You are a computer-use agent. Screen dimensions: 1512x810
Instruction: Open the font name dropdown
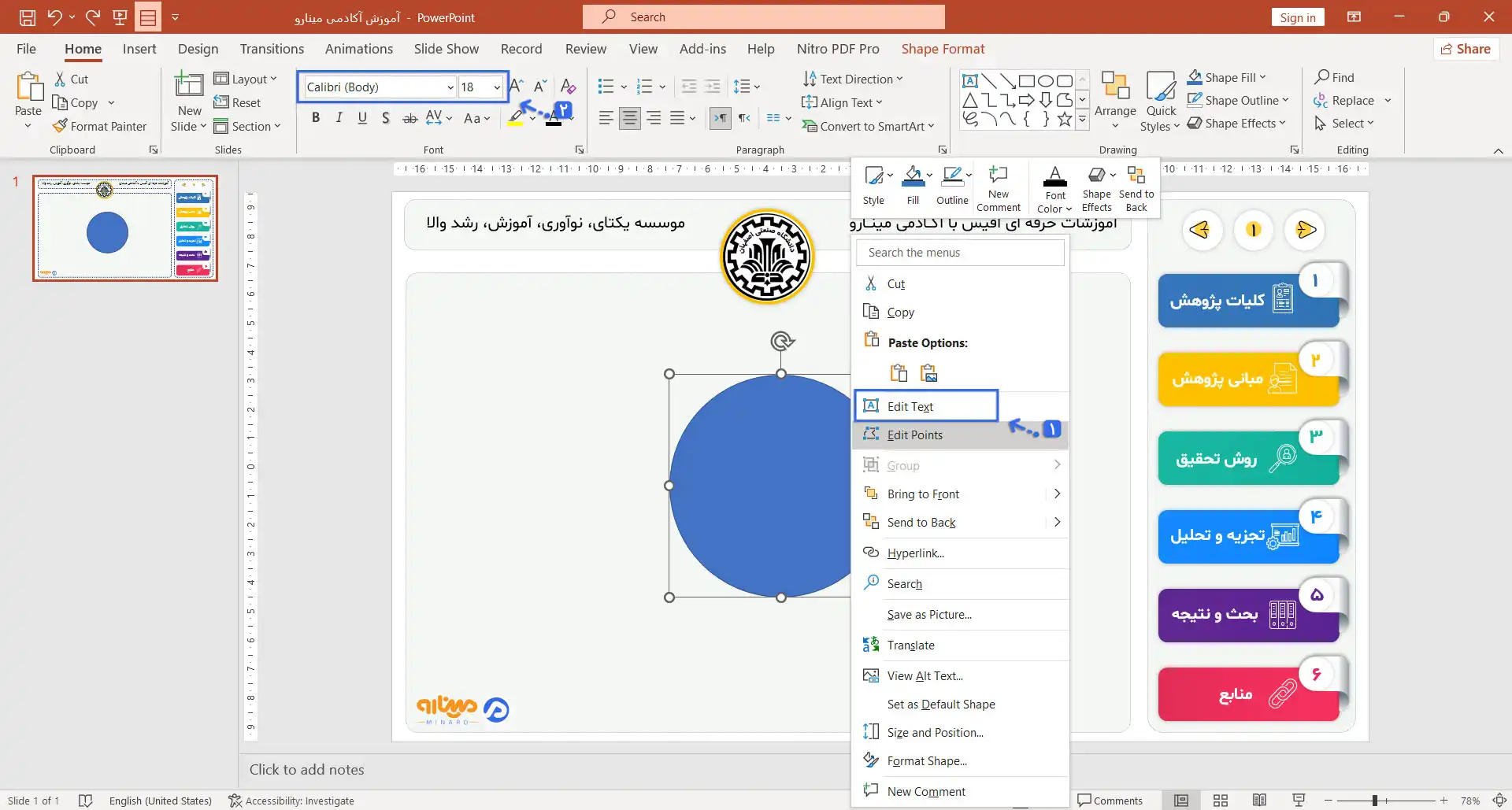[x=450, y=87]
